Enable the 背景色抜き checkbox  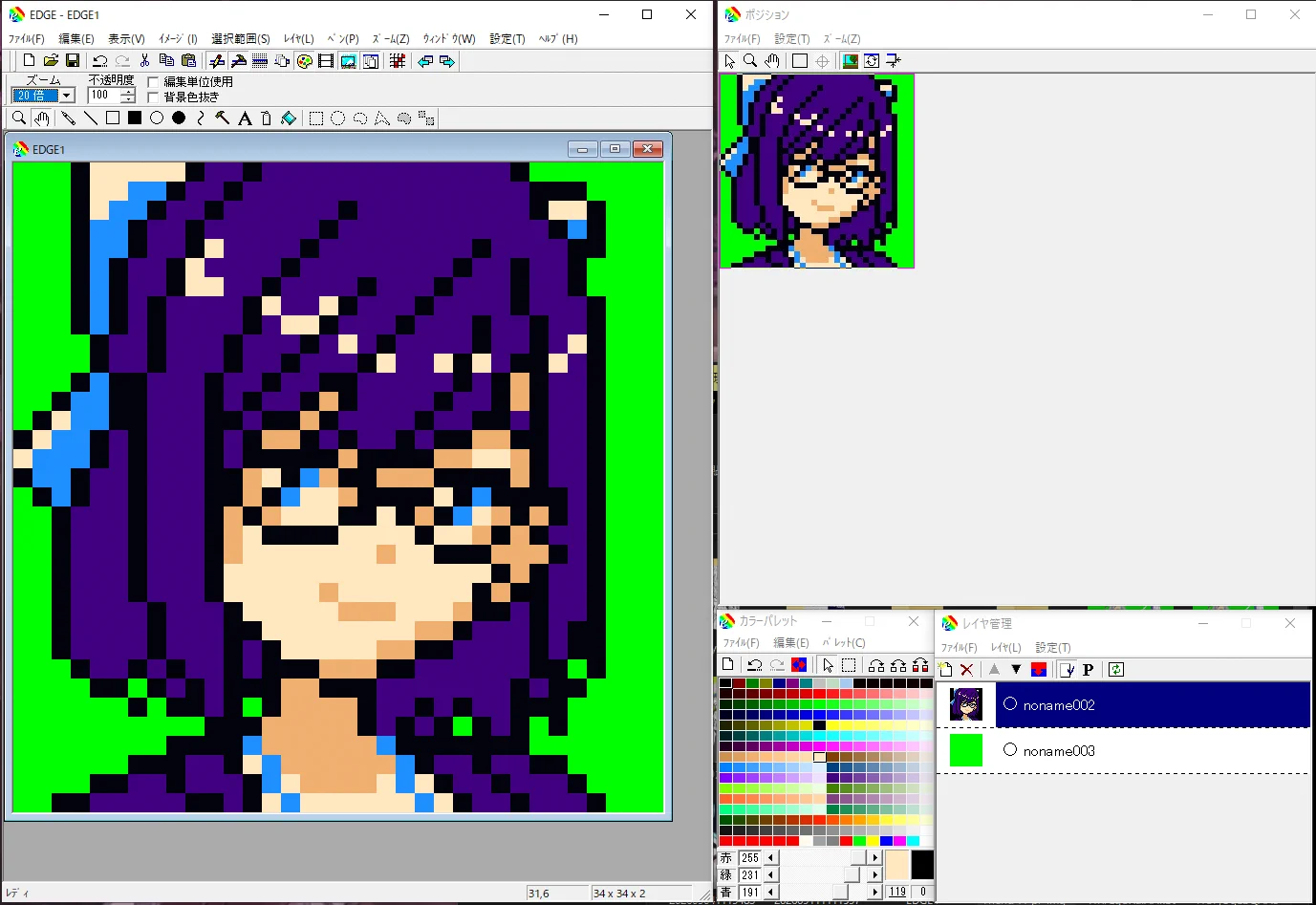153,97
